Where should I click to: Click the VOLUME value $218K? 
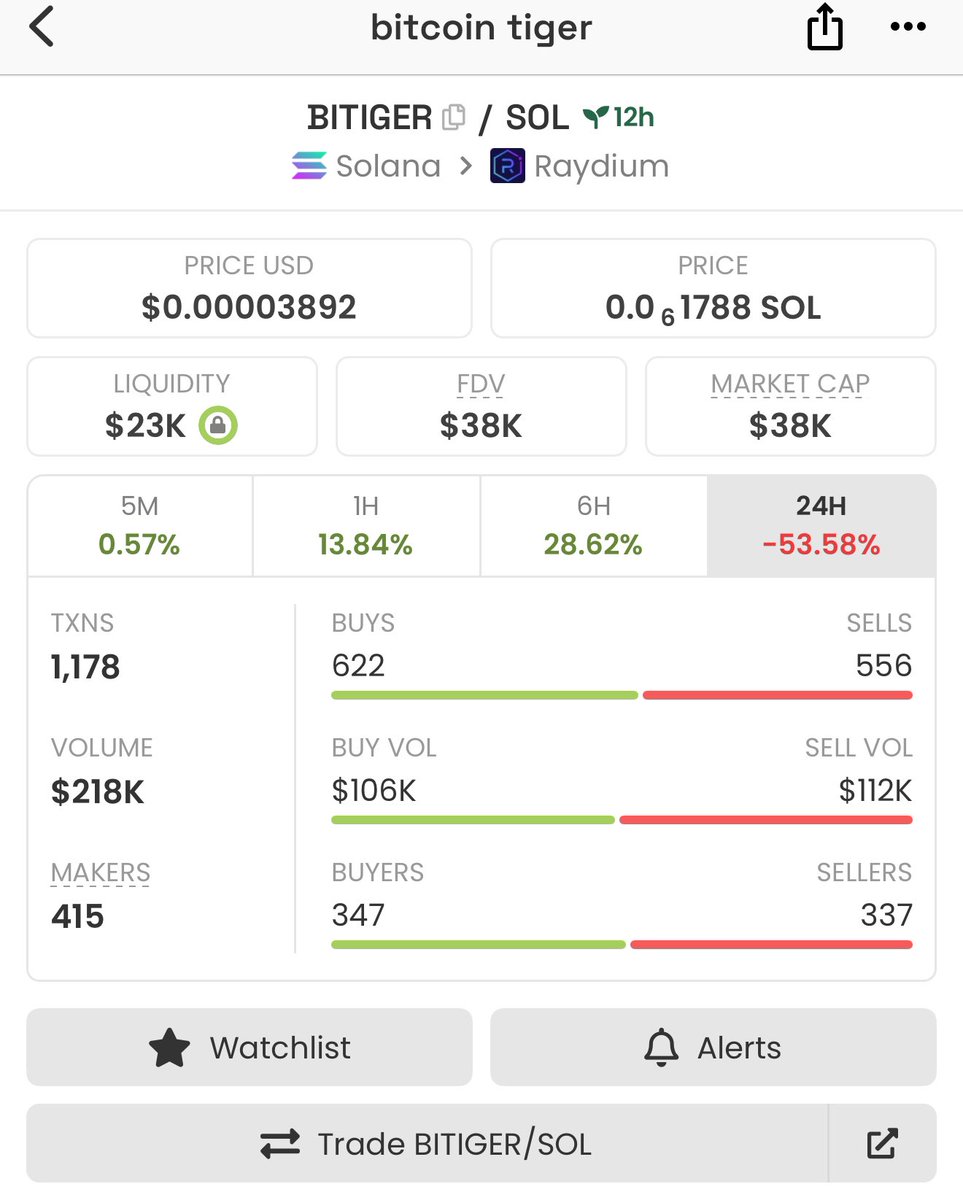pyautogui.click(x=97, y=792)
